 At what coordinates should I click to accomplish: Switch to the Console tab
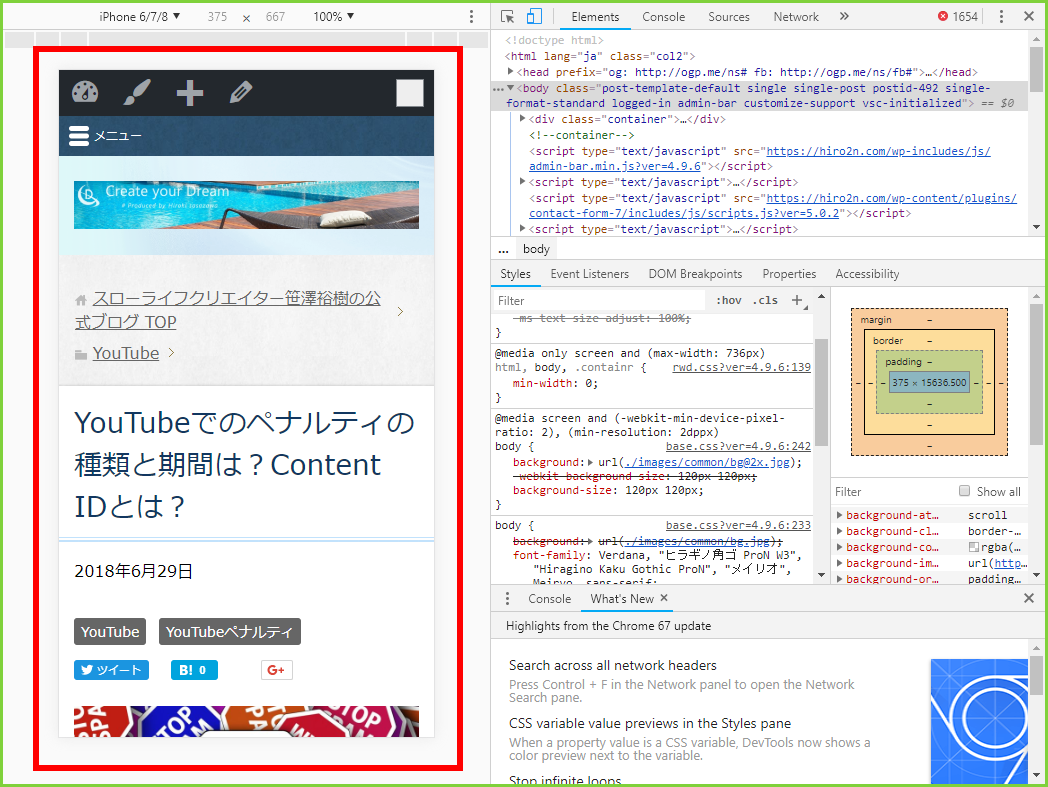tap(664, 17)
